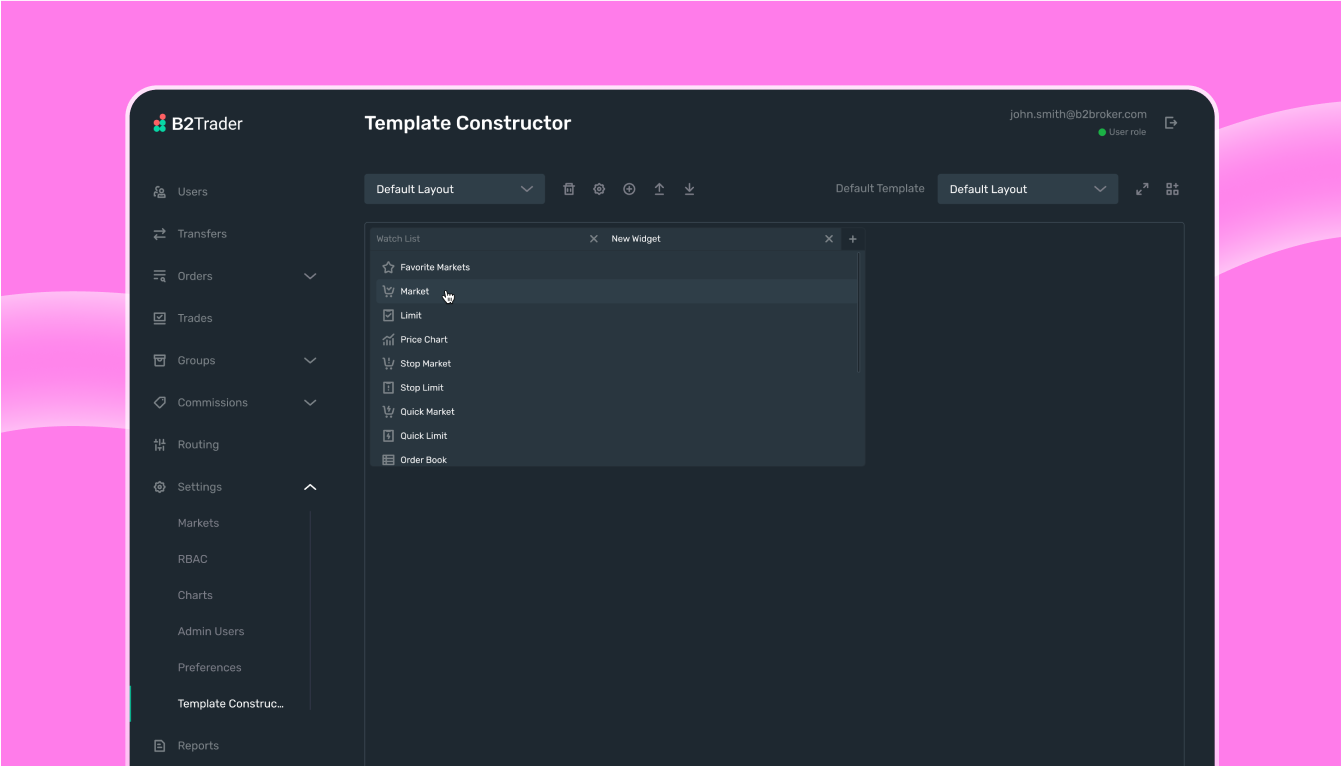Open layout settings gear icon
1341x766 pixels.
pos(599,189)
